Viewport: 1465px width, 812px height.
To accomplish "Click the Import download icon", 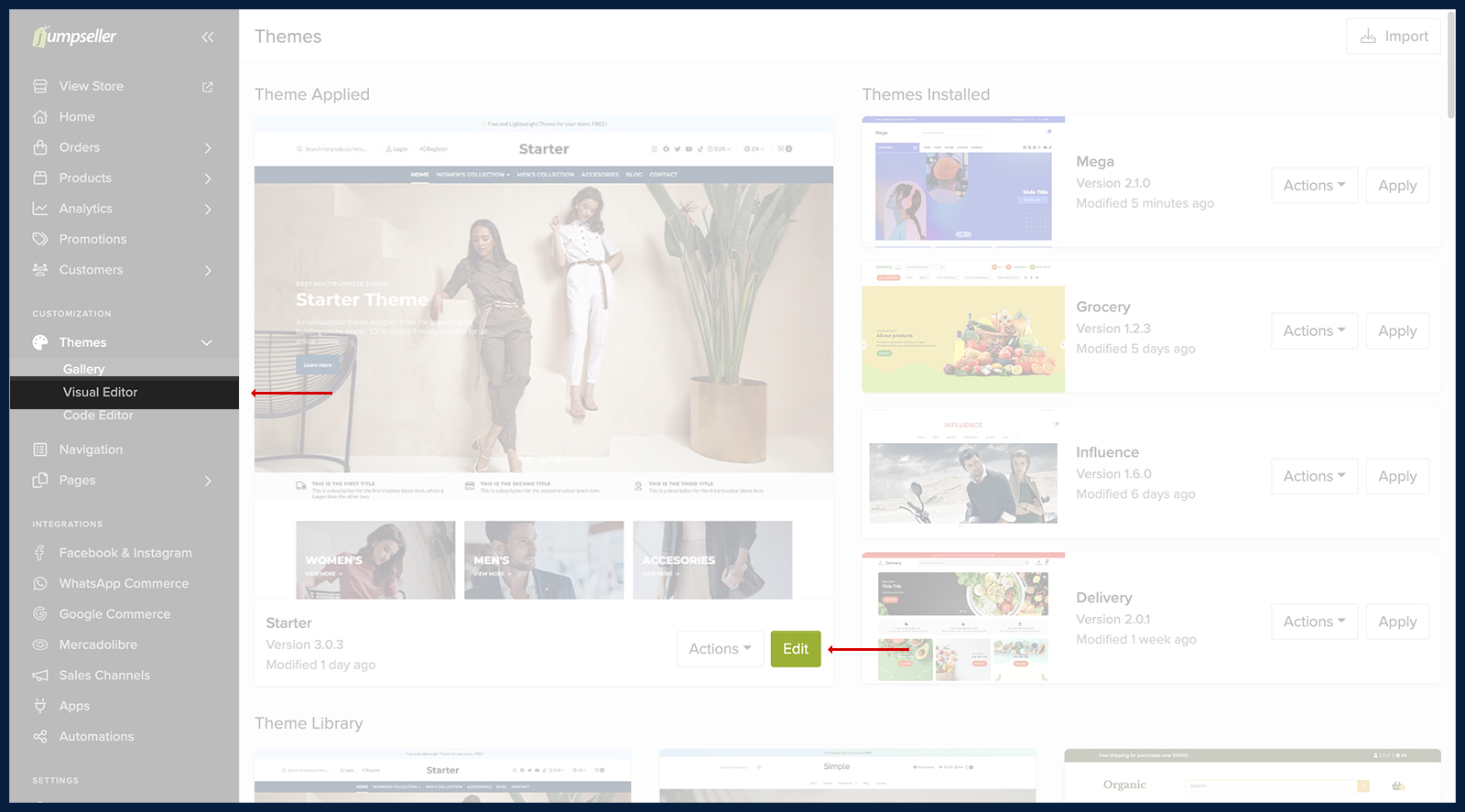I will pos(1368,37).
